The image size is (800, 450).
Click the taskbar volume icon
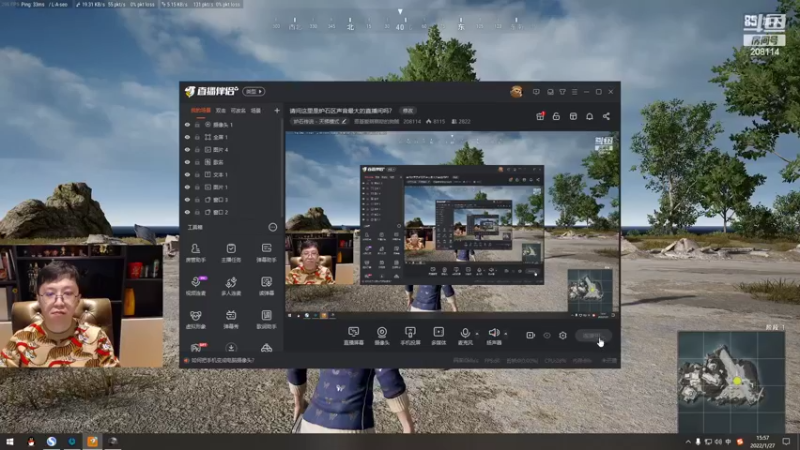click(x=718, y=441)
